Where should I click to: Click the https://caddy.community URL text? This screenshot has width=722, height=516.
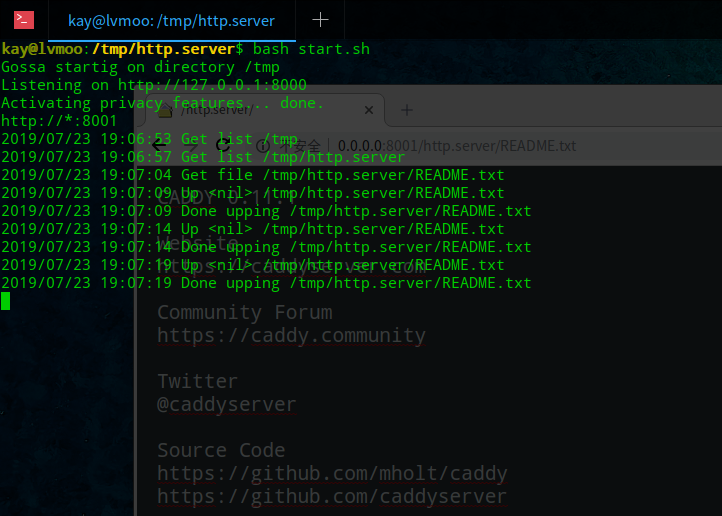[x=291, y=336]
